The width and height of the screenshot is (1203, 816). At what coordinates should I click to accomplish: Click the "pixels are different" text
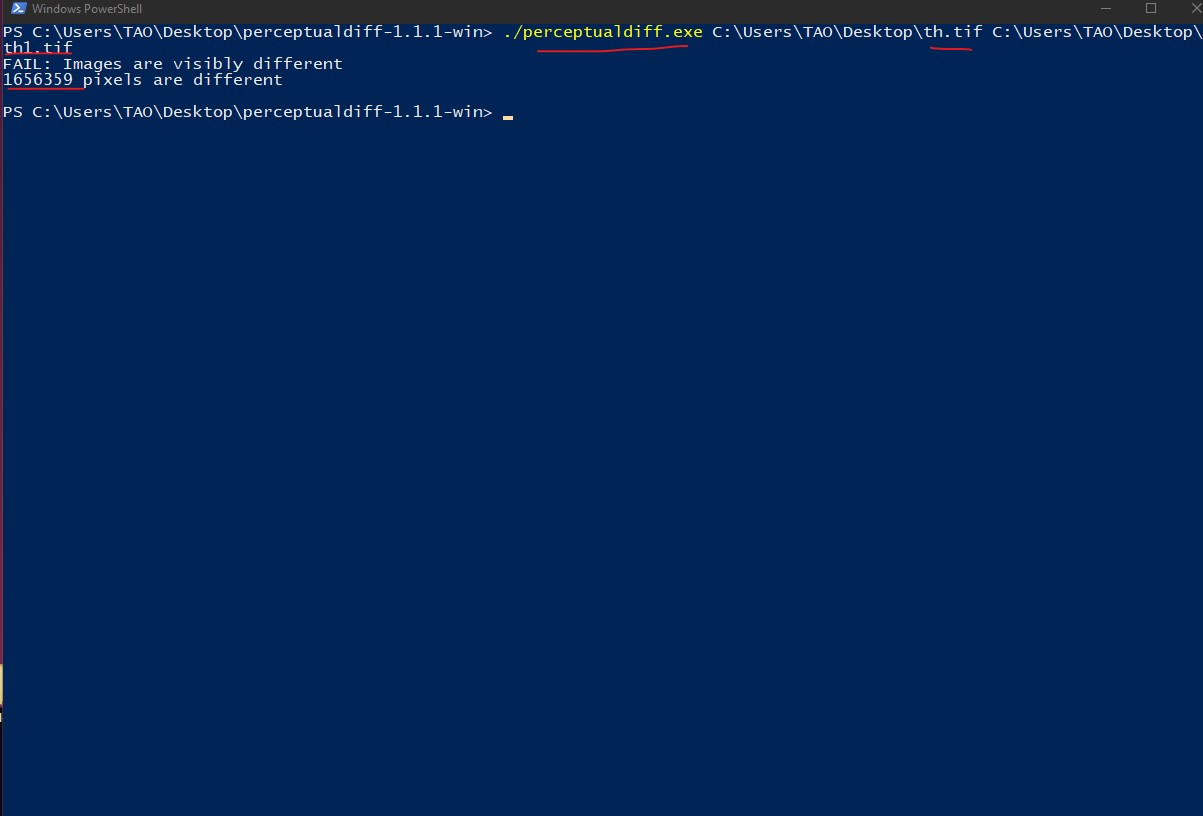pos(183,80)
